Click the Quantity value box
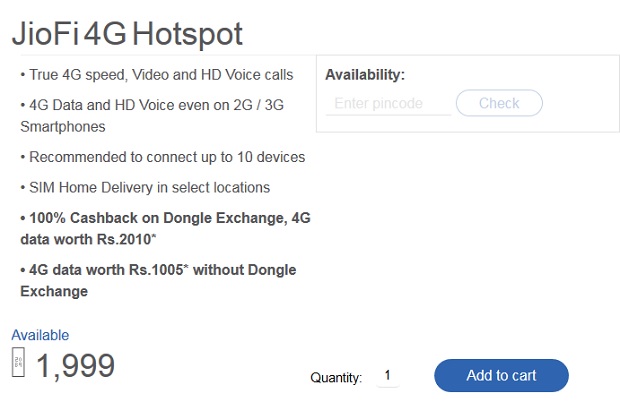This screenshot has height=402, width=620. [x=388, y=375]
